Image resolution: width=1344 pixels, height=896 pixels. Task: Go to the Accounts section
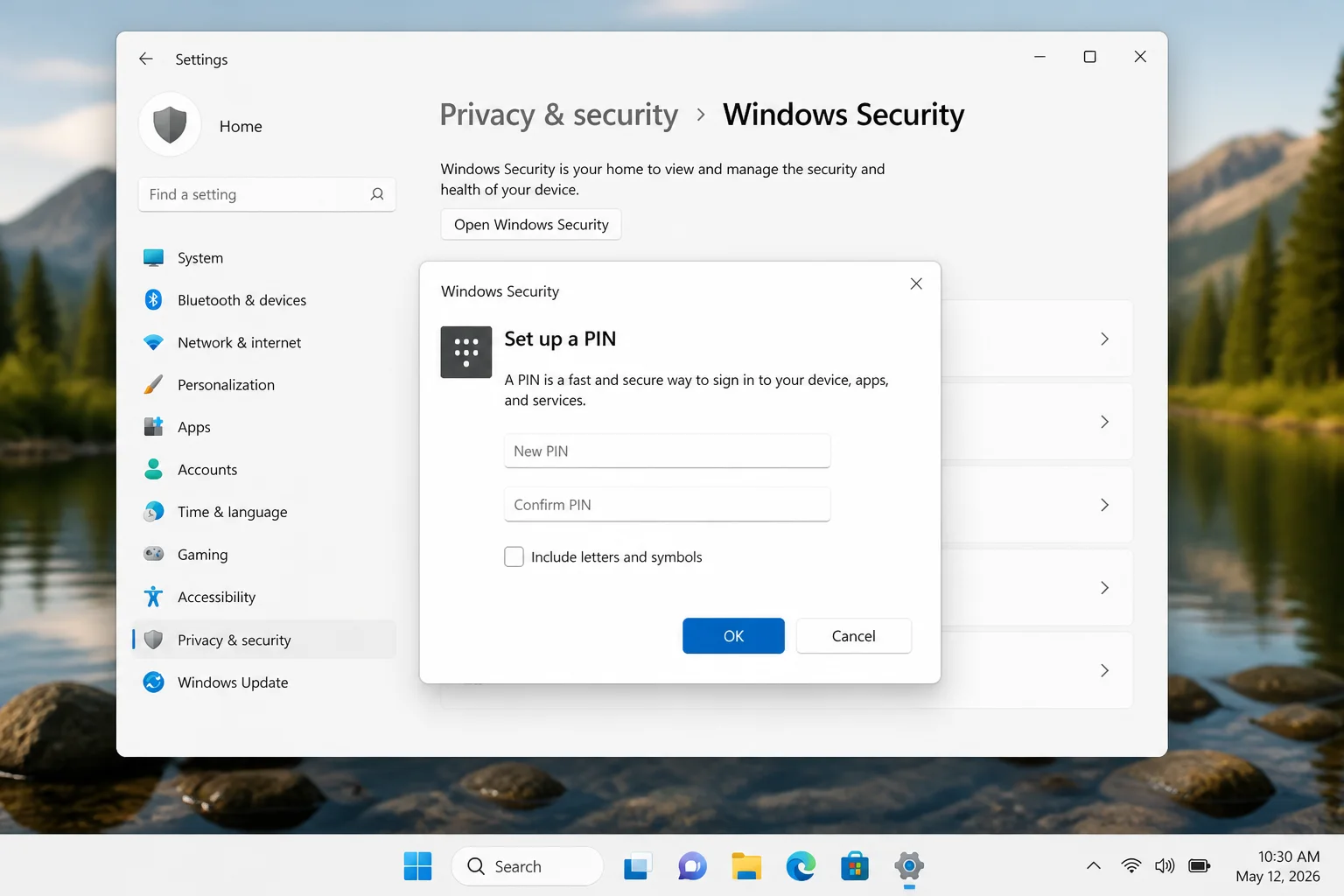pos(207,470)
